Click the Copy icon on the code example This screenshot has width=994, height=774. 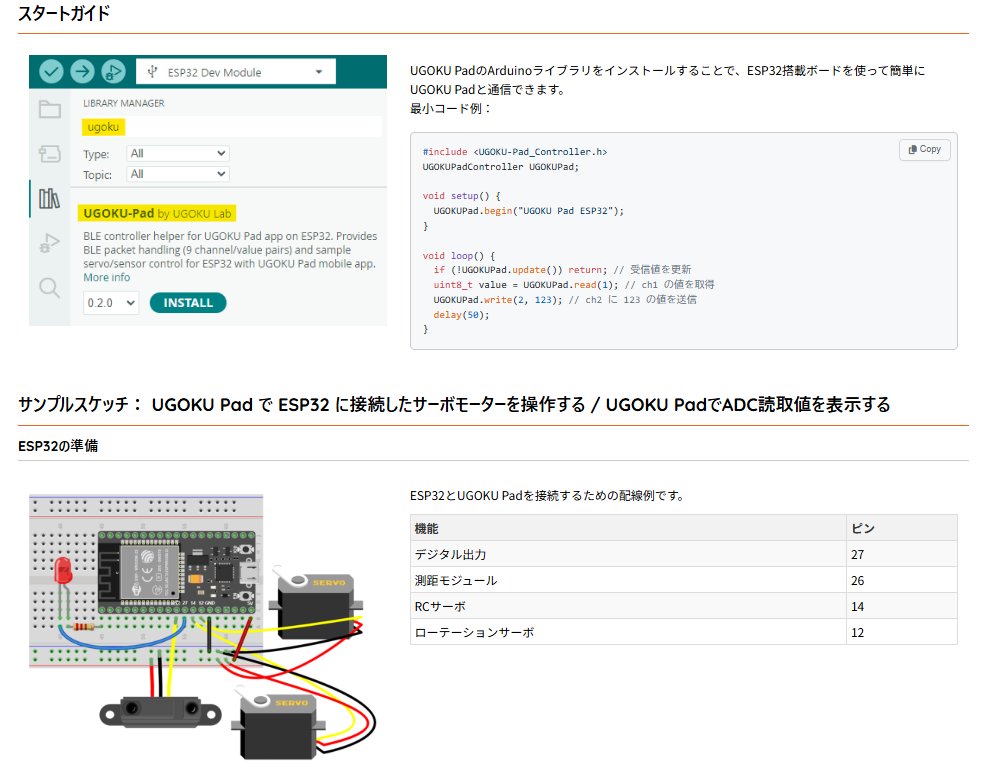click(924, 149)
